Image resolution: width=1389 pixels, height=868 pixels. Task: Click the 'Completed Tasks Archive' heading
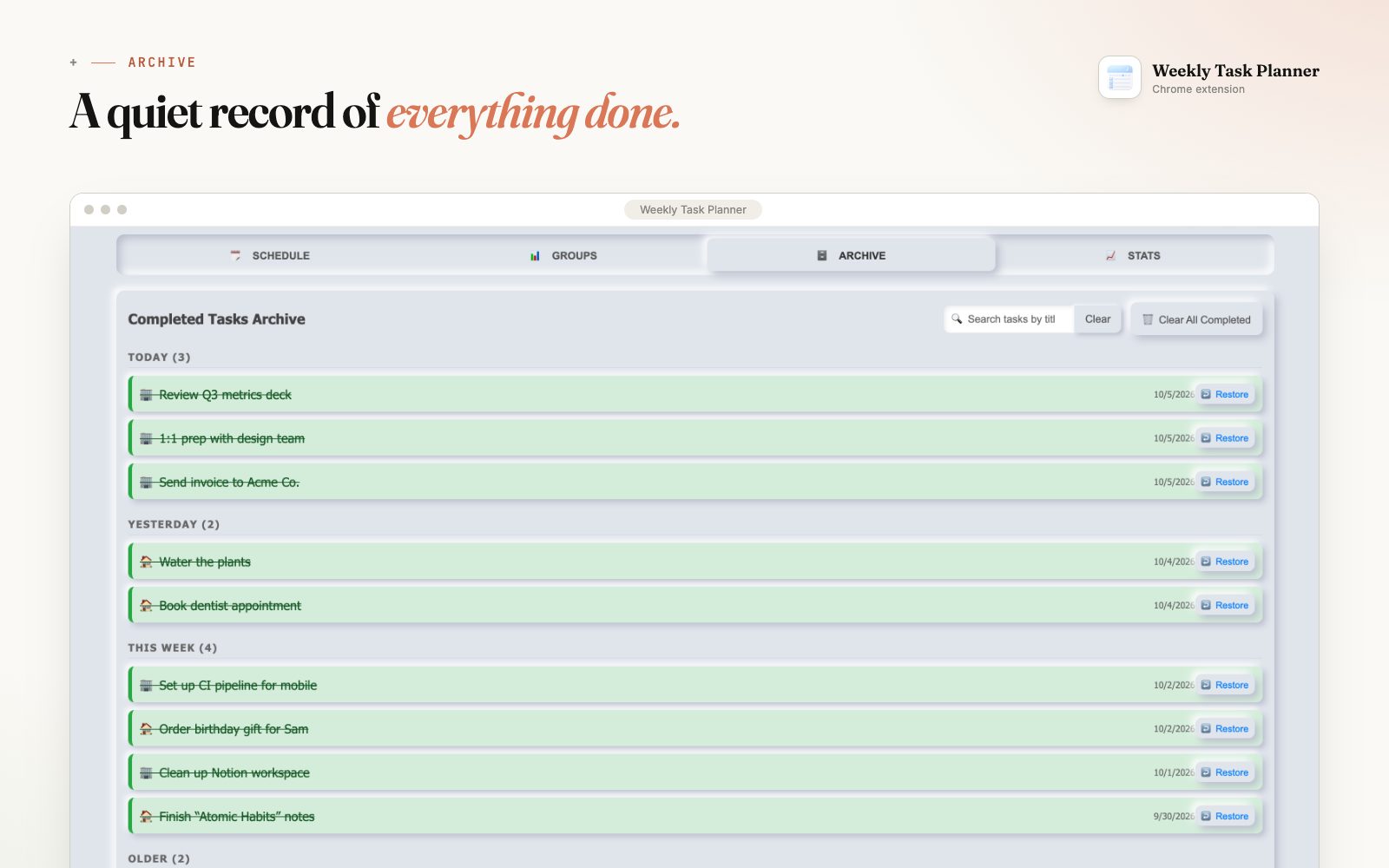coord(216,319)
